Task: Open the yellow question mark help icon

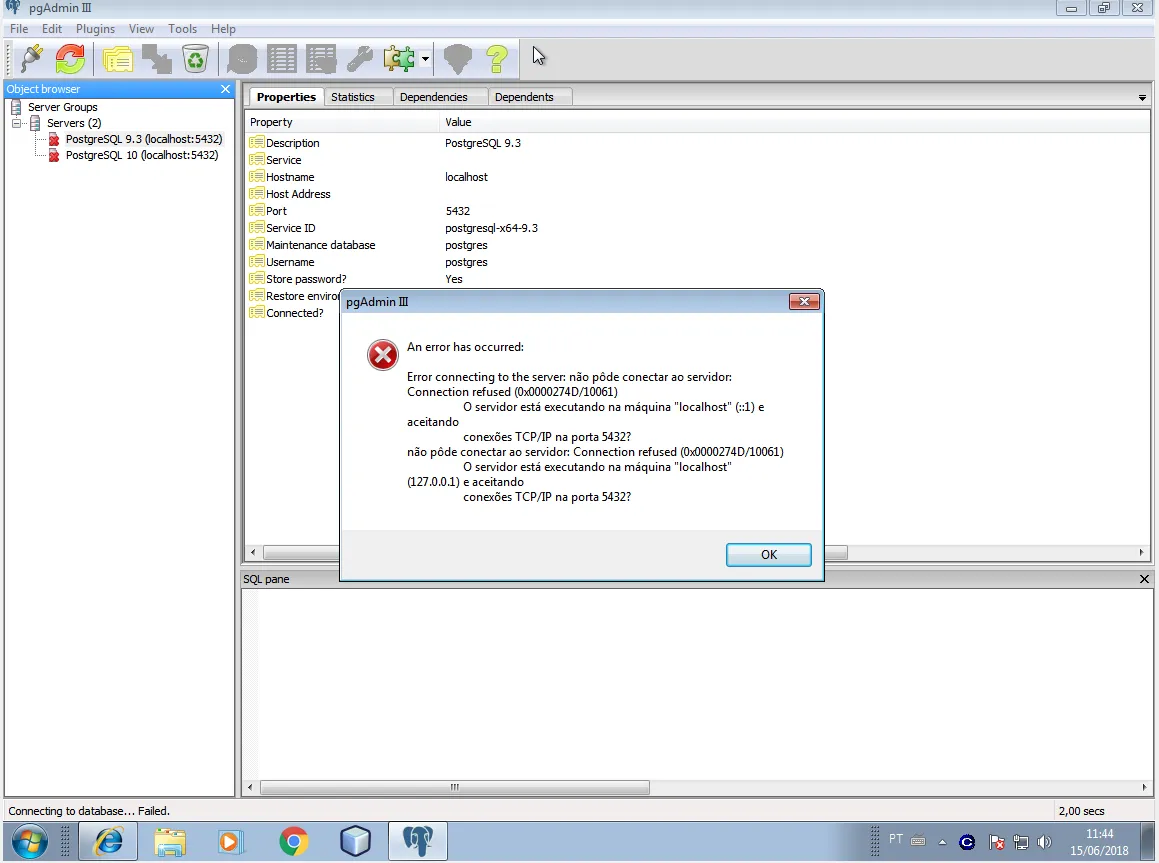Action: (x=497, y=59)
